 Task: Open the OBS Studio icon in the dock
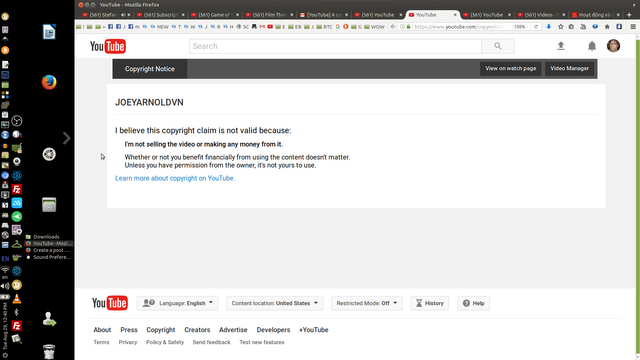[x=17, y=121]
